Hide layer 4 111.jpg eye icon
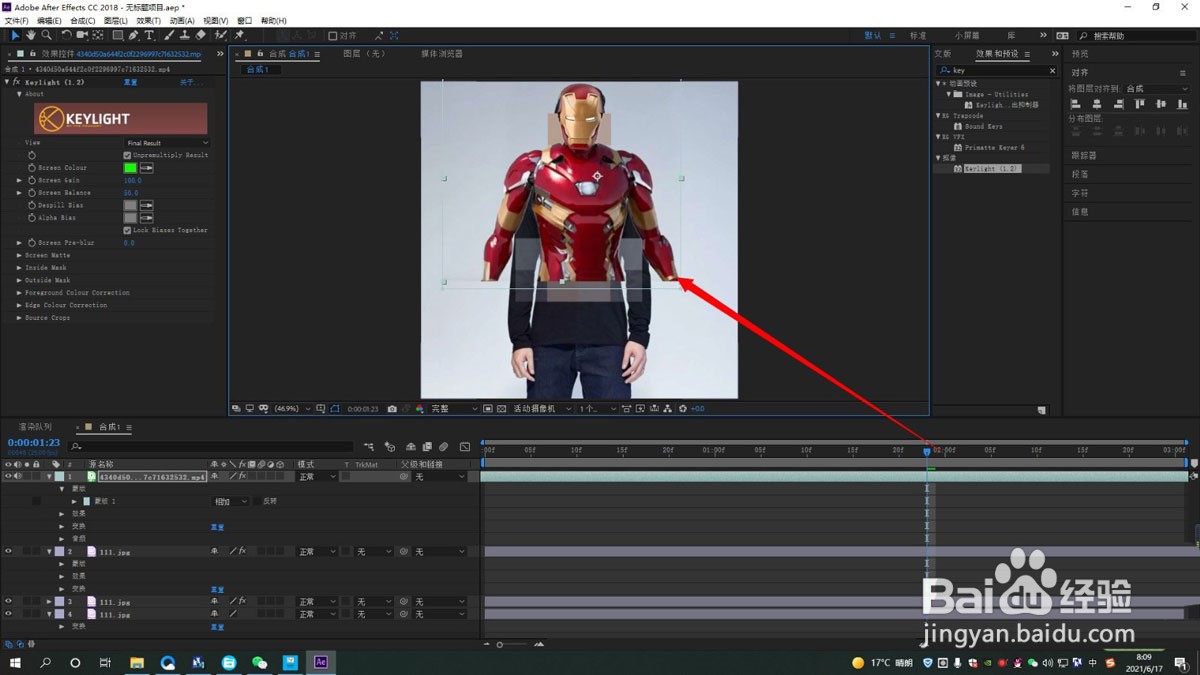The width and height of the screenshot is (1200, 675). tap(8, 614)
